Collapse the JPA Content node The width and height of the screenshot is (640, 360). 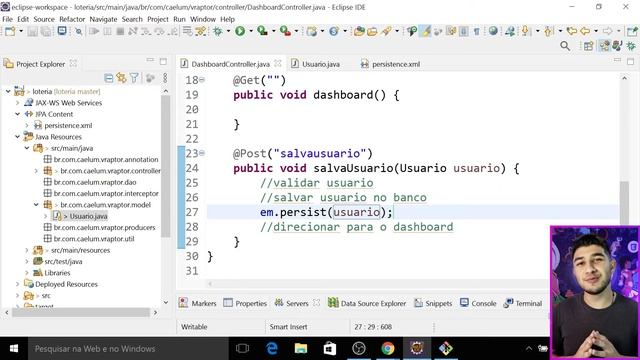(18, 114)
